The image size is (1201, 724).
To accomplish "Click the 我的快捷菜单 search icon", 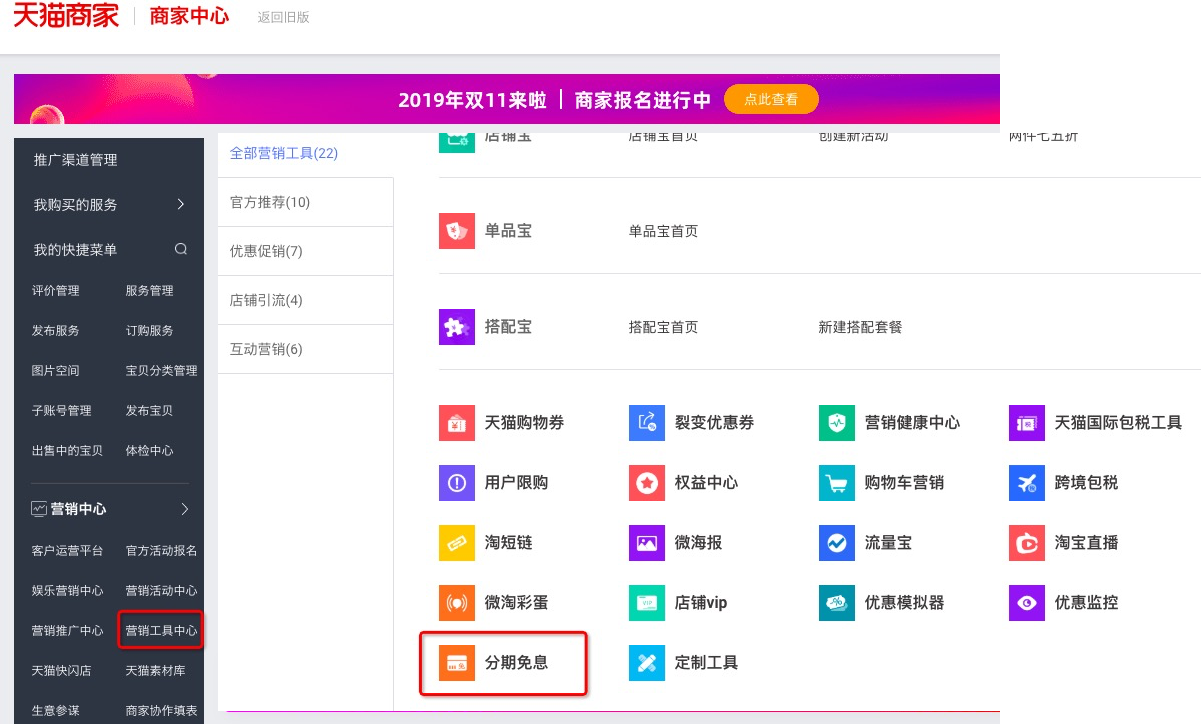I will coord(181,249).
